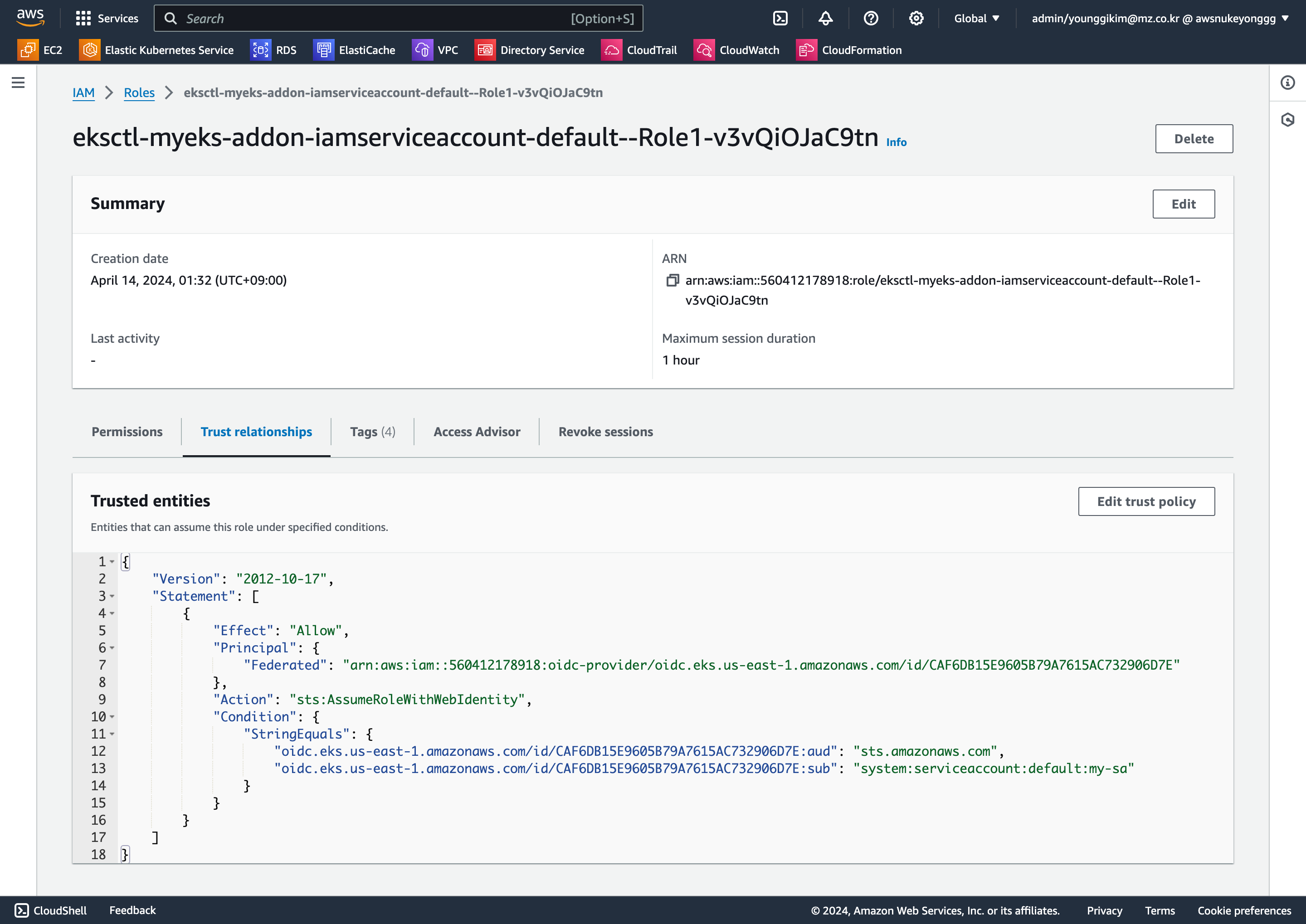The image size is (1306, 924).
Task: Copy the role ARN with the copy icon
Action: pos(672,281)
